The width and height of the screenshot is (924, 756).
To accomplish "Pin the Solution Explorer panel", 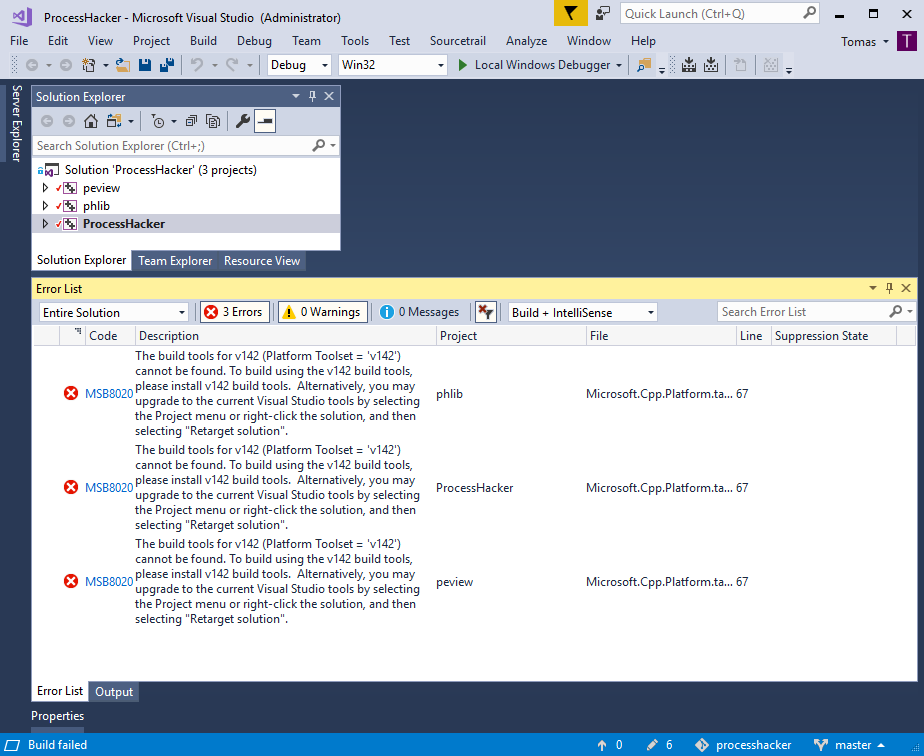I will 312,96.
